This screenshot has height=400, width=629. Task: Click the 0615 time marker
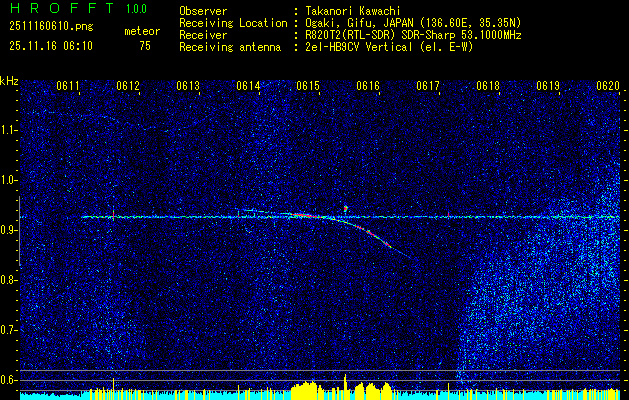pos(308,85)
